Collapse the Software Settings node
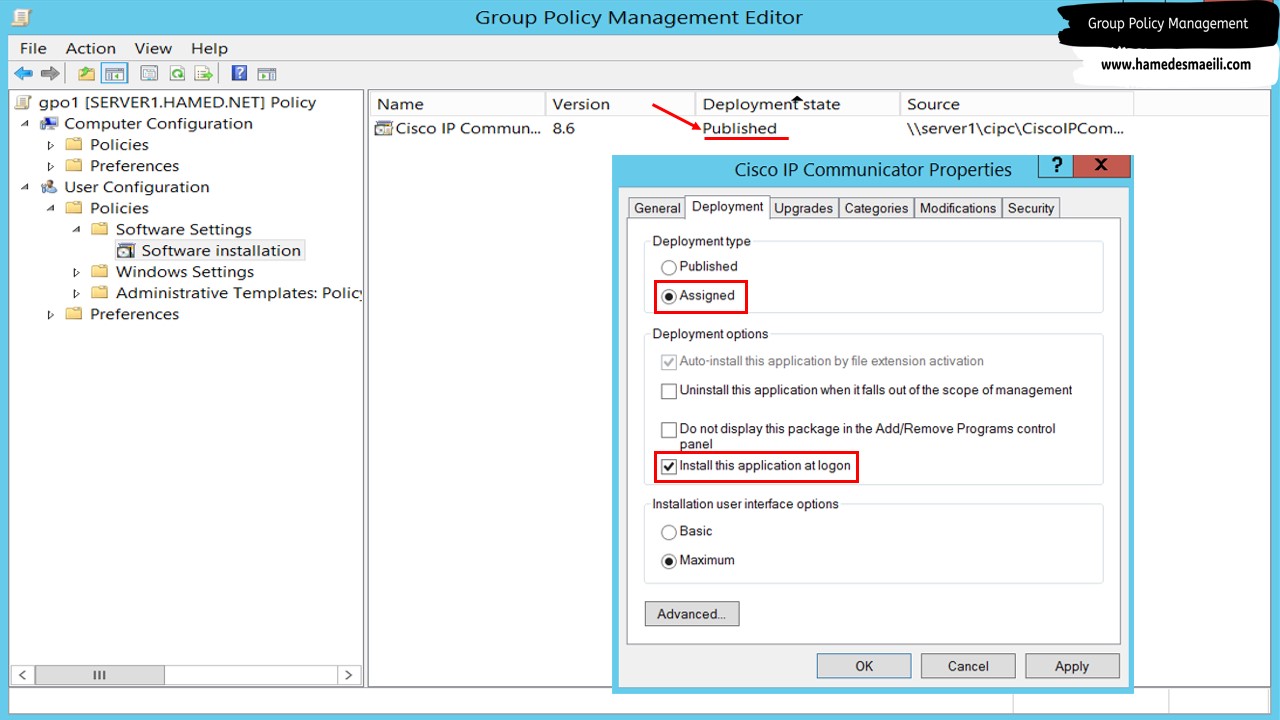This screenshot has height=720, width=1280. [77, 229]
